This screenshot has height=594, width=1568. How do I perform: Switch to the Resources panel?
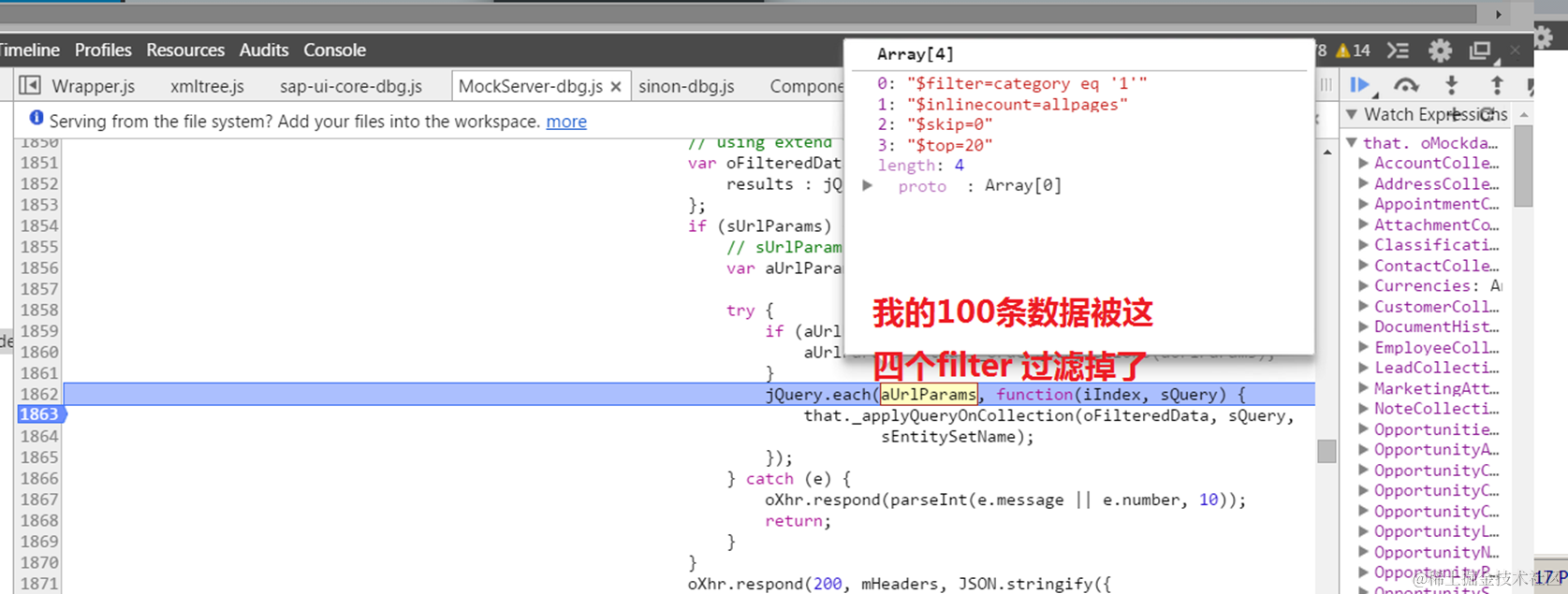click(x=185, y=51)
